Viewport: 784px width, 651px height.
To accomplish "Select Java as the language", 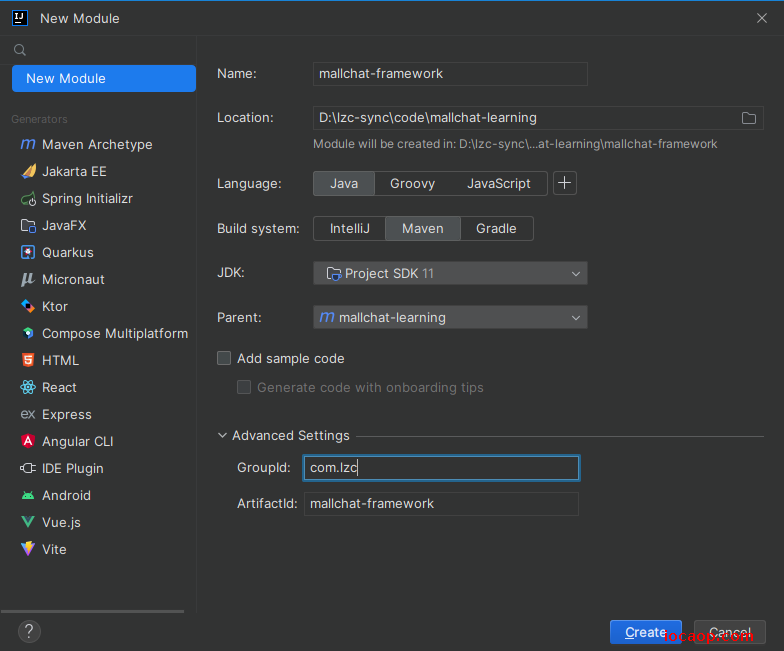I will pyautogui.click(x=344, y=184).
